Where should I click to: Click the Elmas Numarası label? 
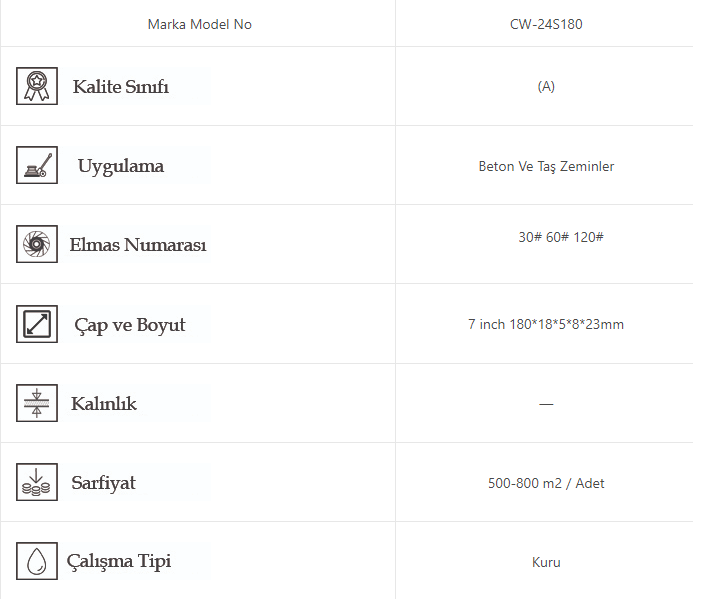[x=138, y=245]
